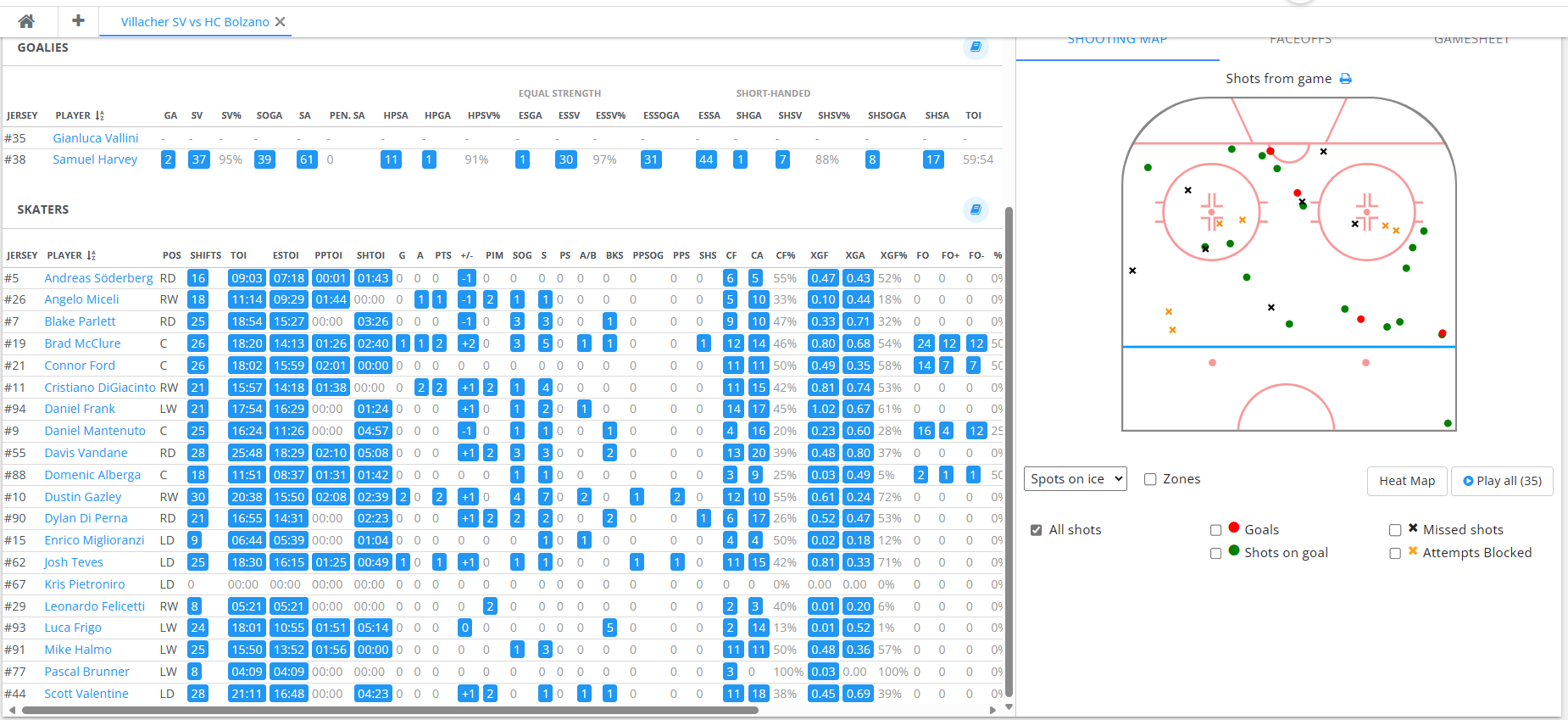Click the home icon tab
This screenshot has height=720, width=1568.
26,21
